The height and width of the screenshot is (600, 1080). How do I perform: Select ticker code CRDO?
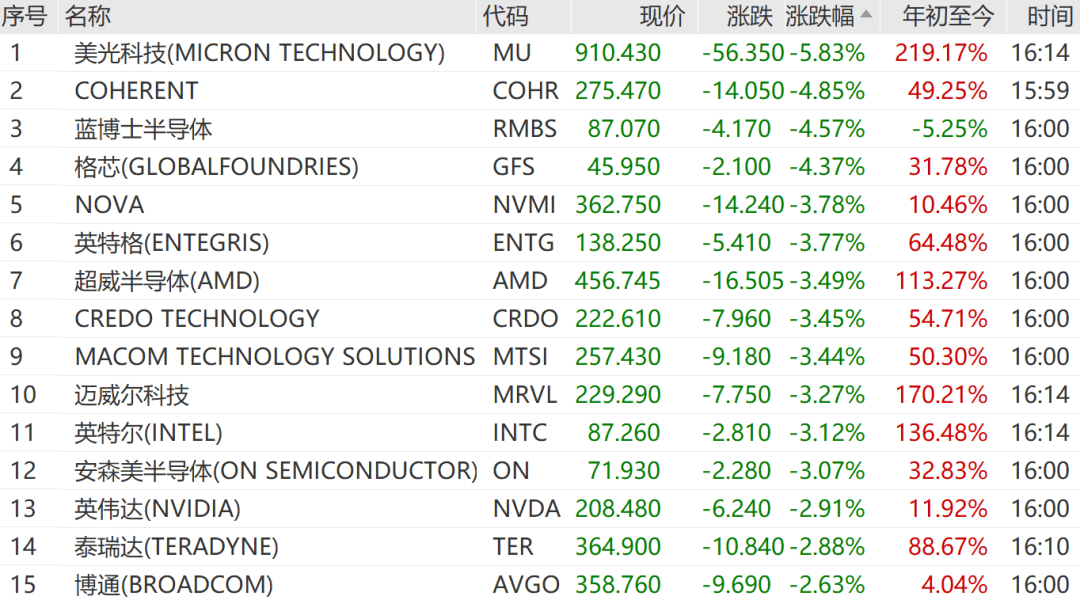point(525,319)
